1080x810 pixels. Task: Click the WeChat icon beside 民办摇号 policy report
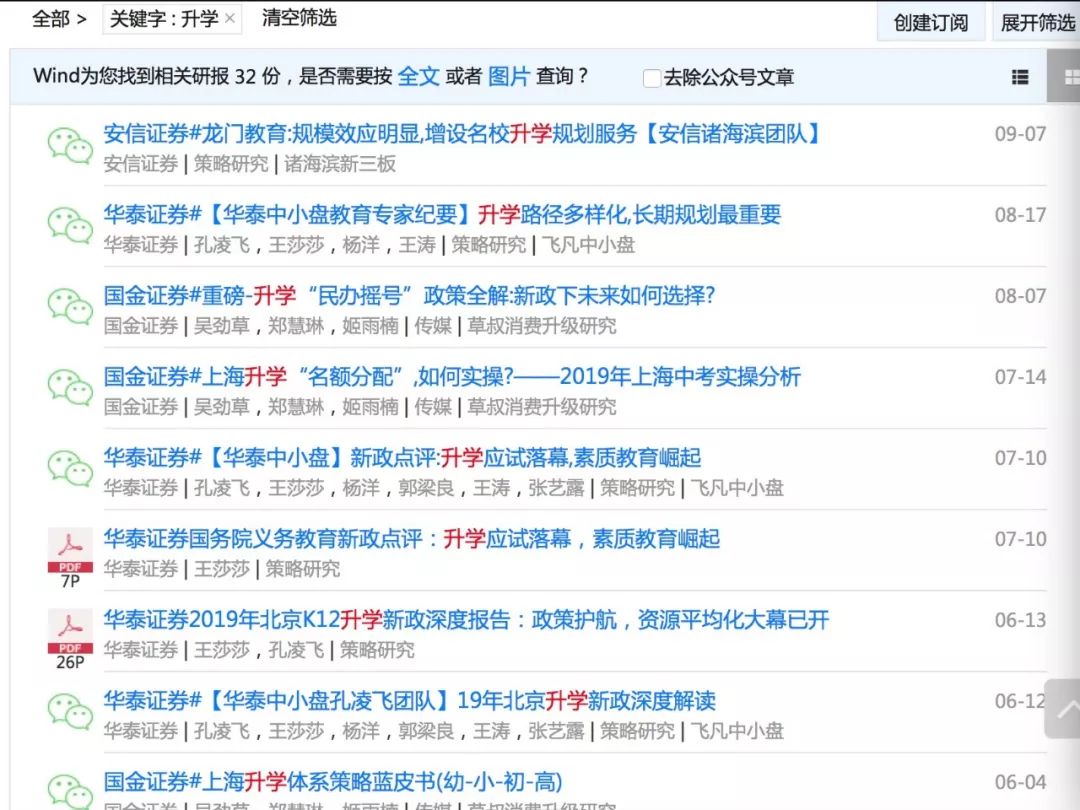70,307
